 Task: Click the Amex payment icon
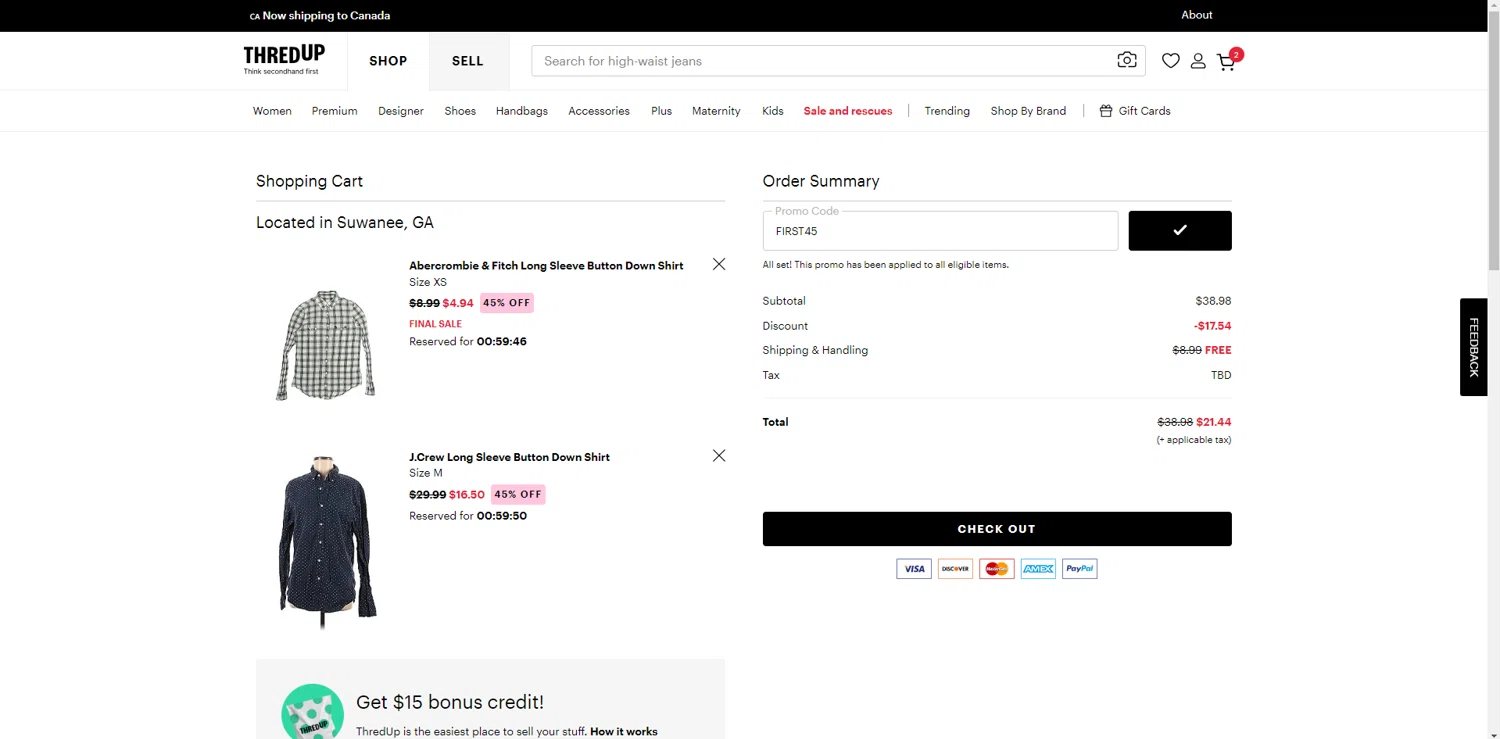point(1038,568)
